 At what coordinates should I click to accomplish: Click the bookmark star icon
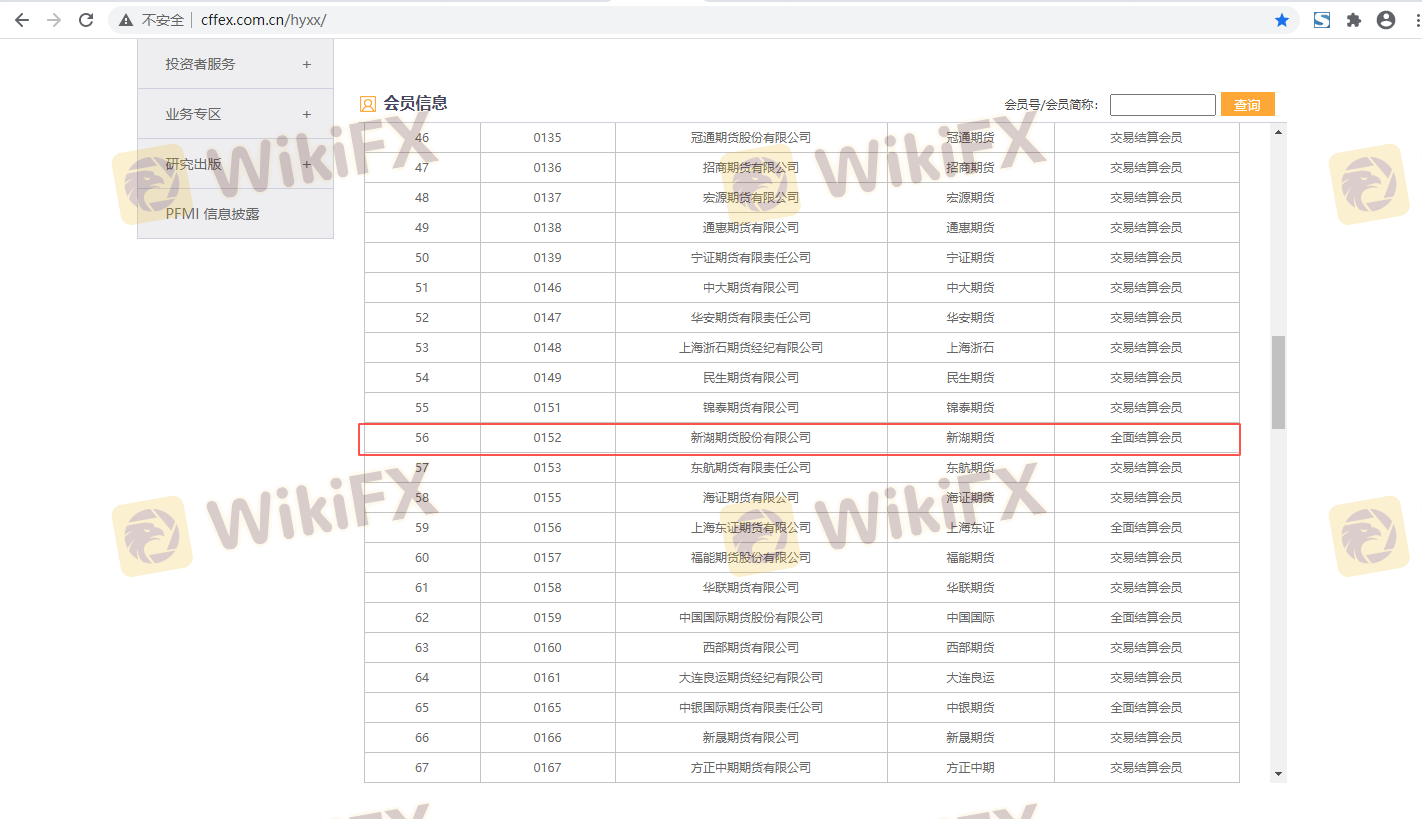(1282, 20)
